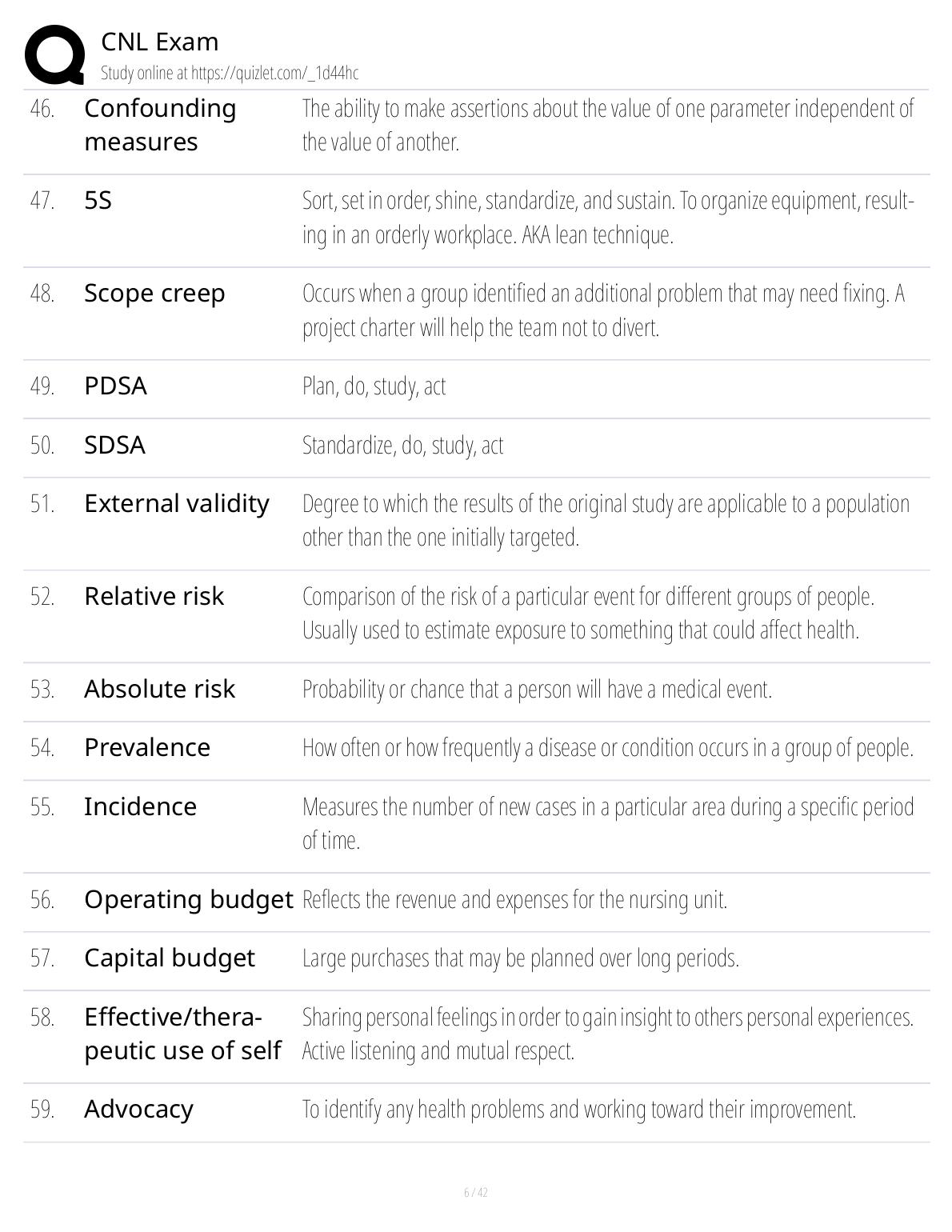Viewport: 952px width, 1232px height.
Task: Click the definition 'Standardize, do, study, act'
Action: [x=402, y=446]
